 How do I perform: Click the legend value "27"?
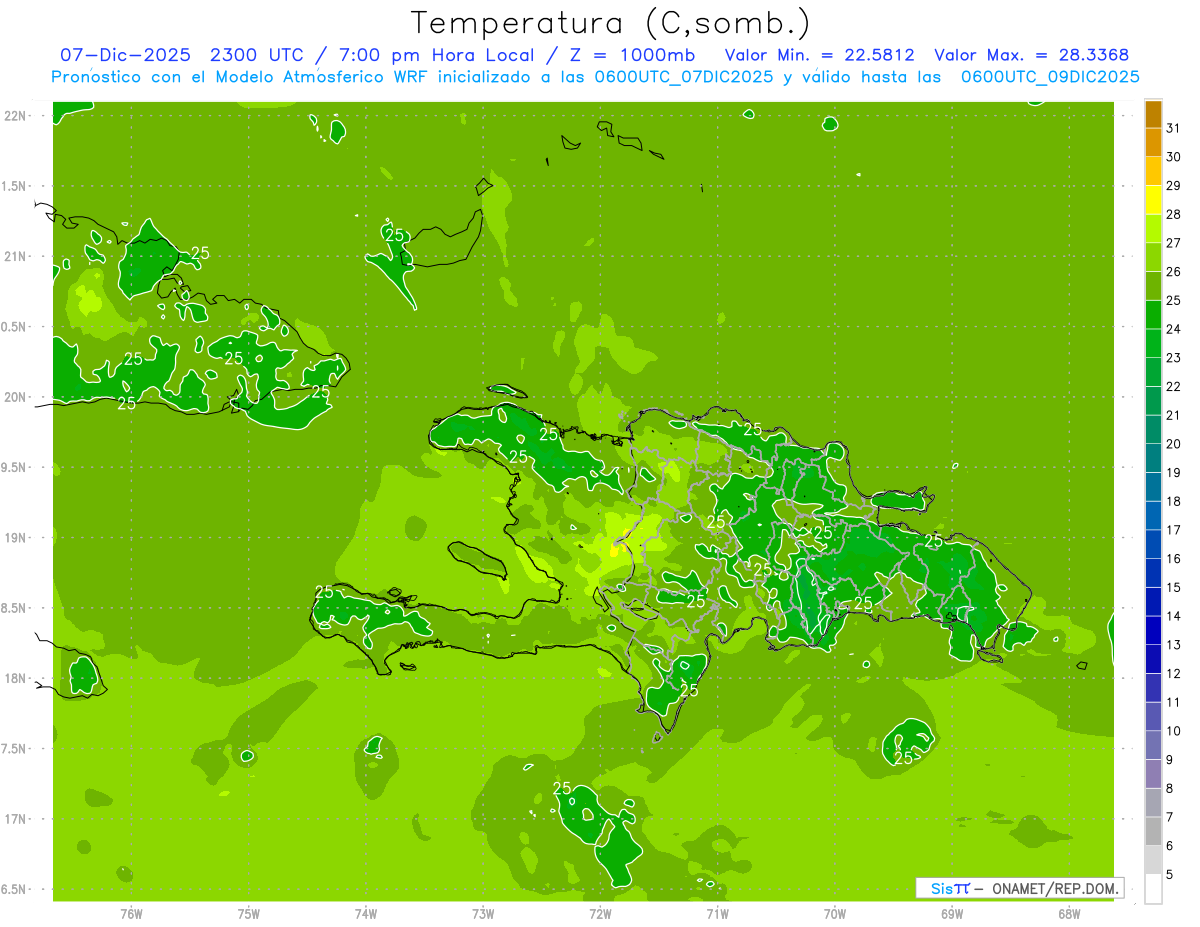[1173, 243]
